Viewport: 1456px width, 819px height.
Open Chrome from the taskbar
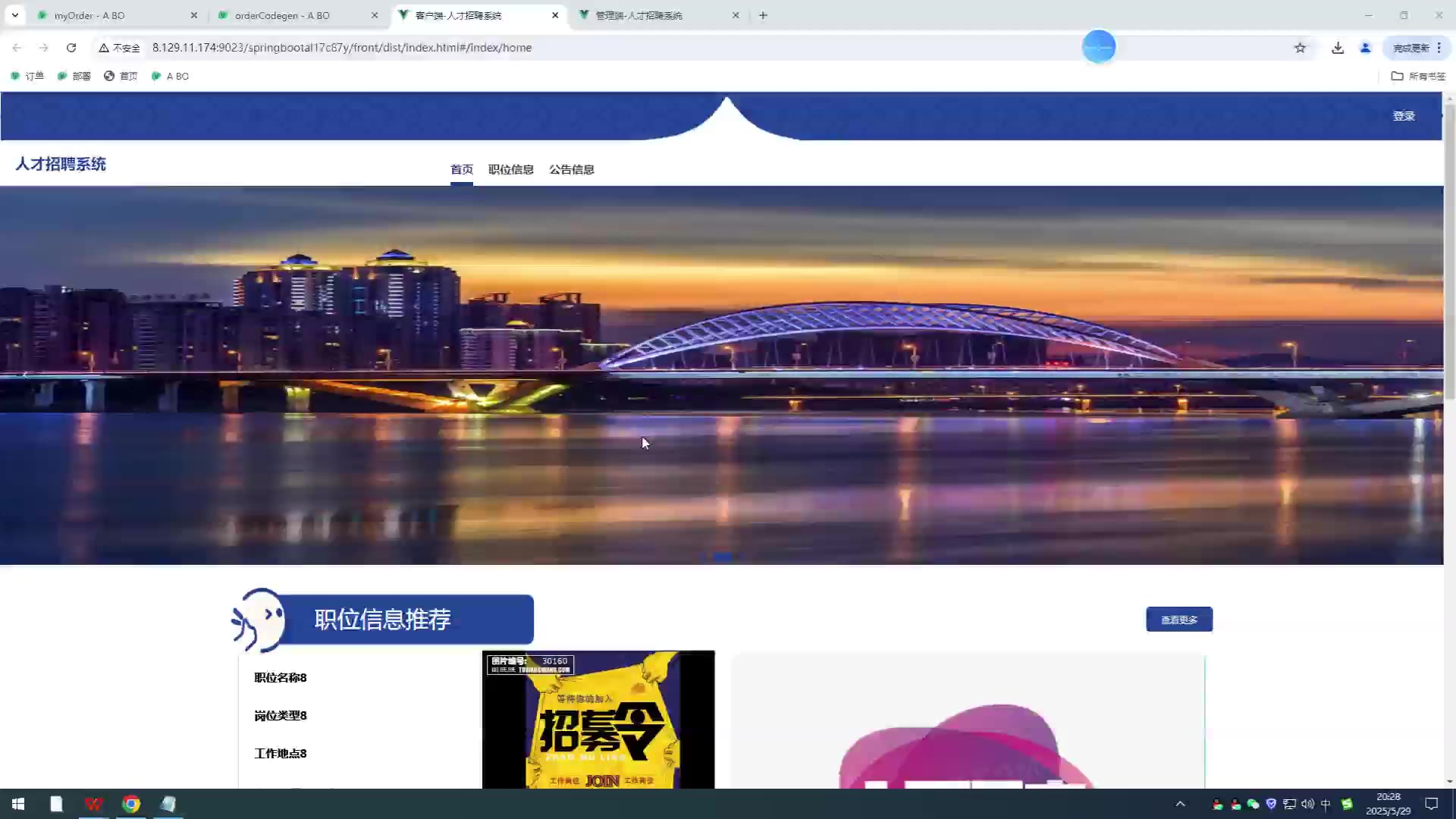click(x=131, y=804)
